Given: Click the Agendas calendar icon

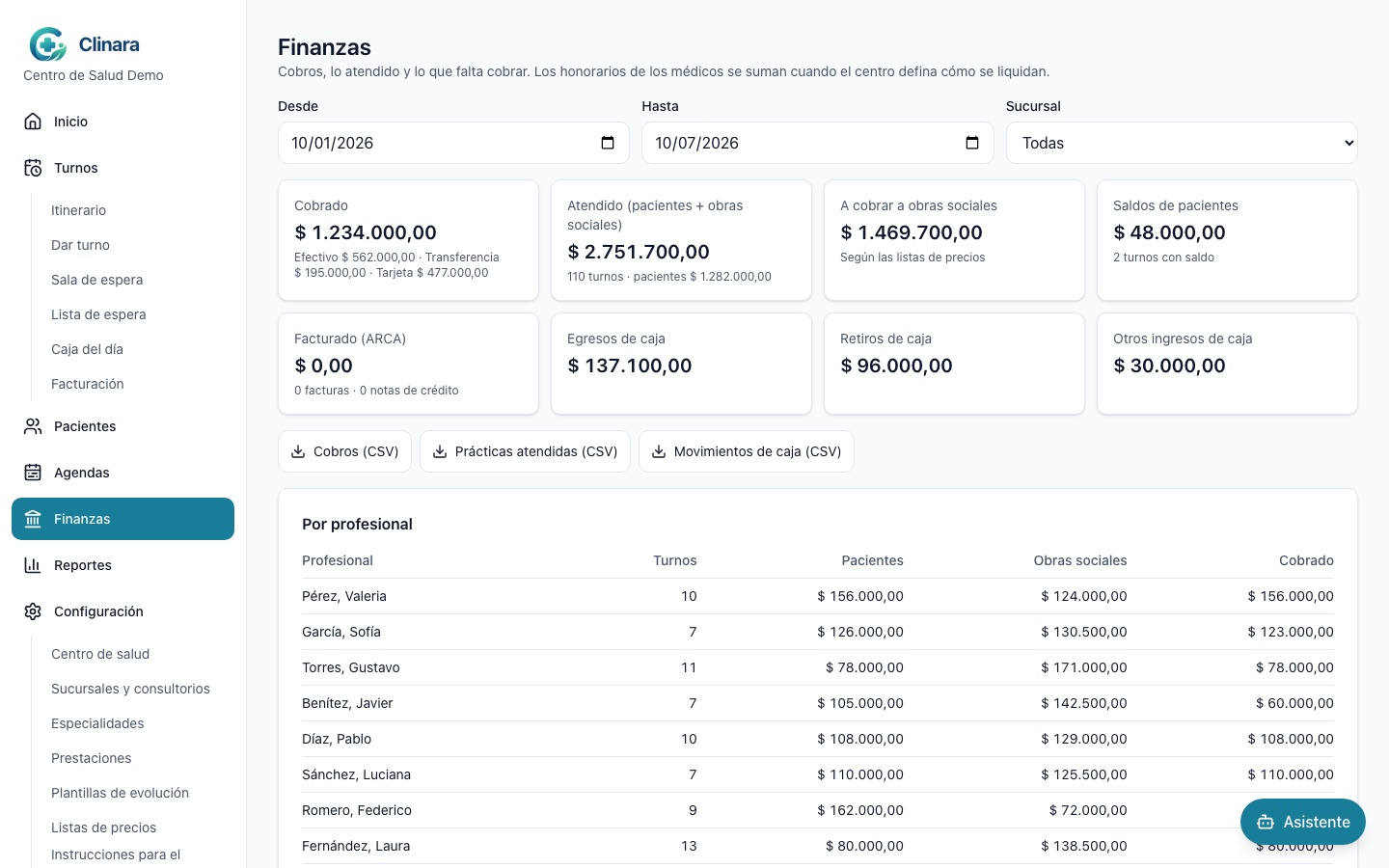Looking at the screenshot, I should (x=33, y=473).
